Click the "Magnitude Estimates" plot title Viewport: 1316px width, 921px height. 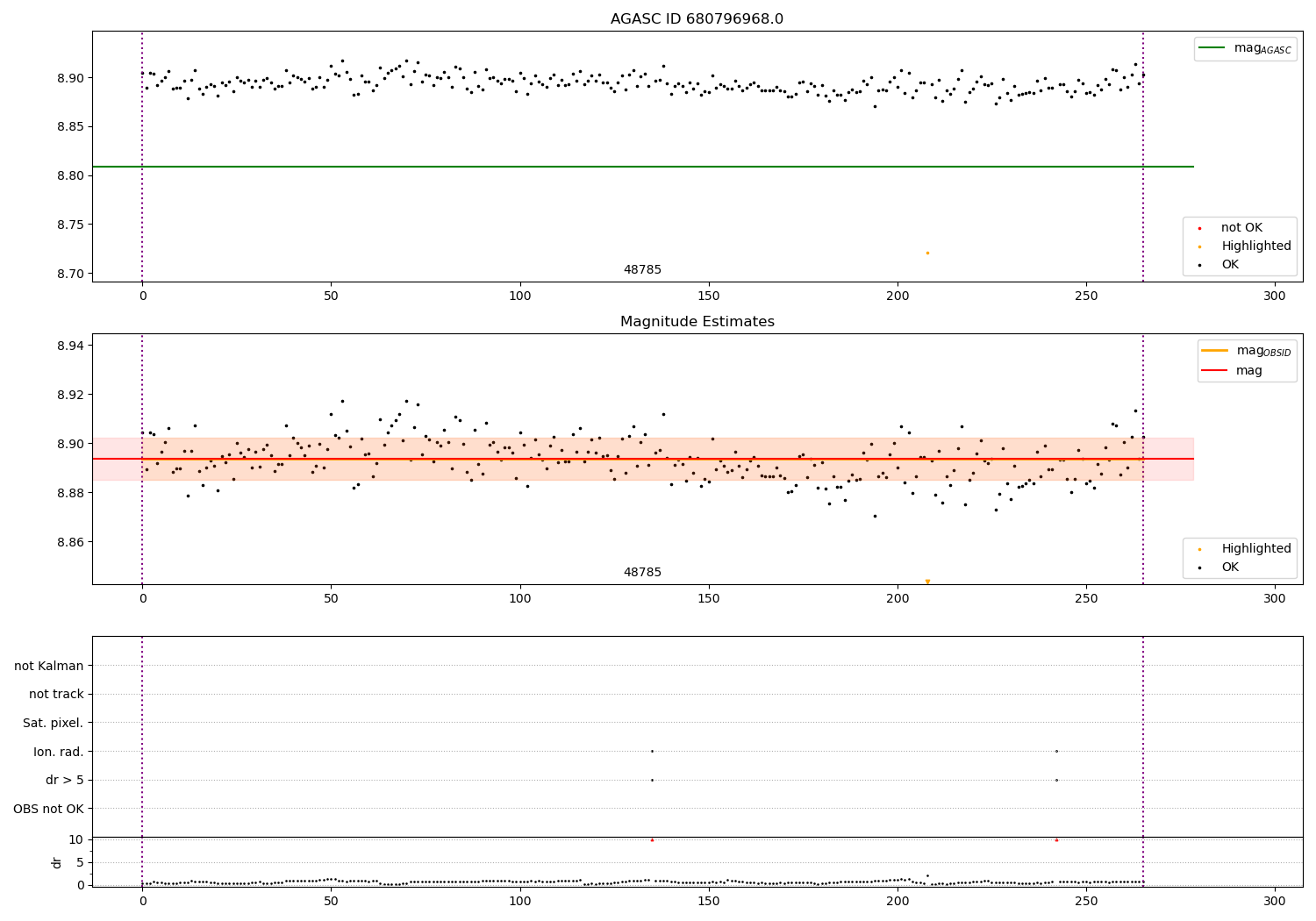pos(697,322)
